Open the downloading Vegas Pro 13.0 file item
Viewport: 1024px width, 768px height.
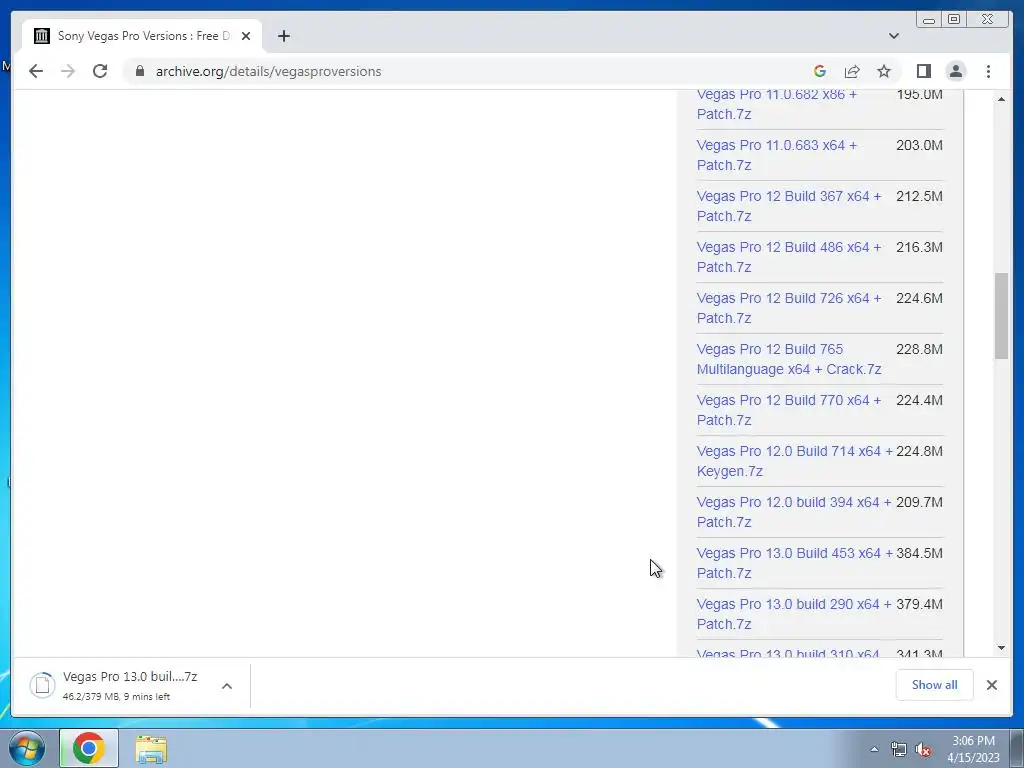[130, 685]
